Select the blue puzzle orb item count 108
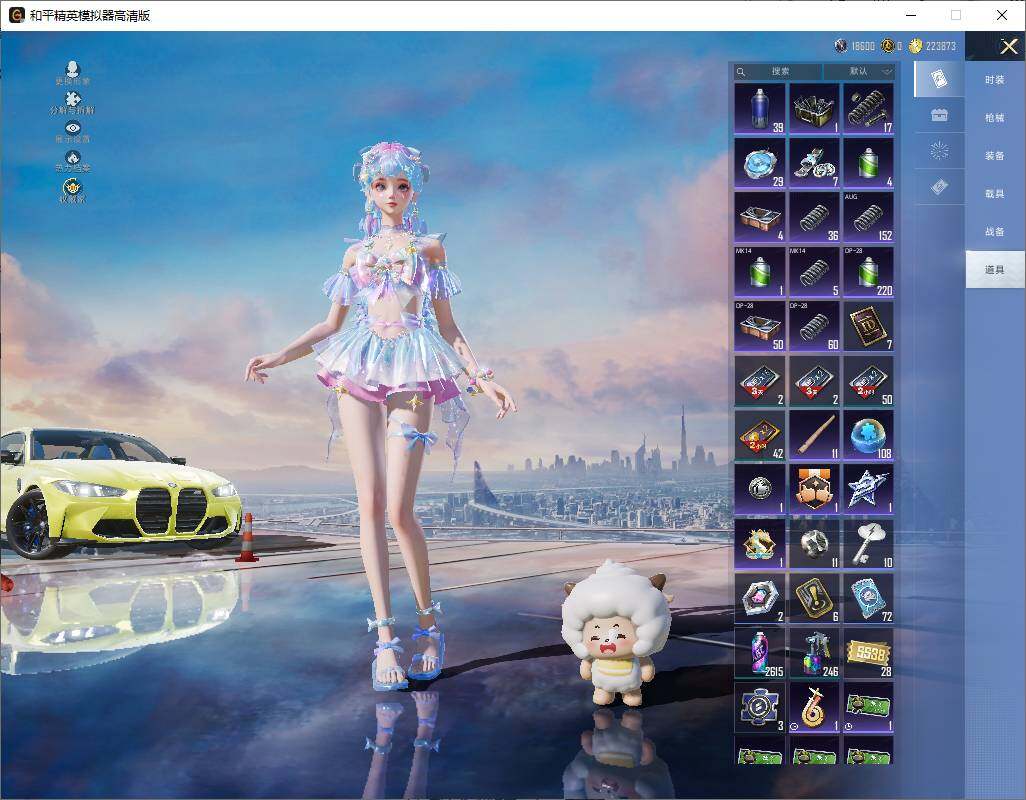 (868, 435)
